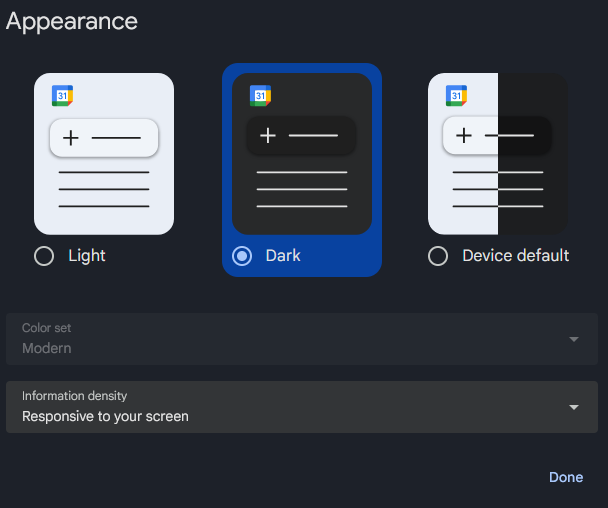Click the Calendar icon in Device default preview

(x=456, y=95)
